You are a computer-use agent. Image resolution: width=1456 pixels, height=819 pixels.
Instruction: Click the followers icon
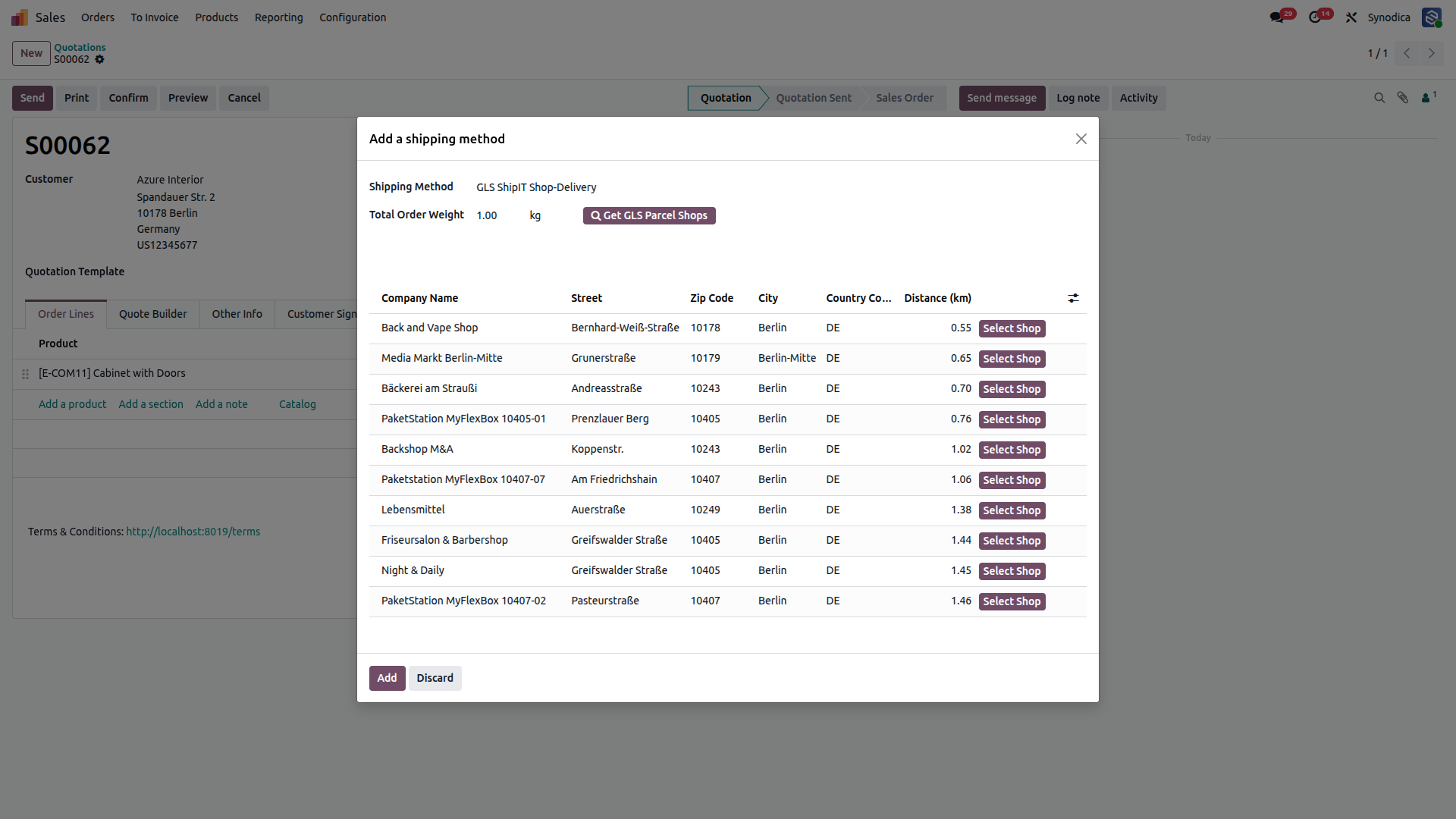pos(1428,97)
